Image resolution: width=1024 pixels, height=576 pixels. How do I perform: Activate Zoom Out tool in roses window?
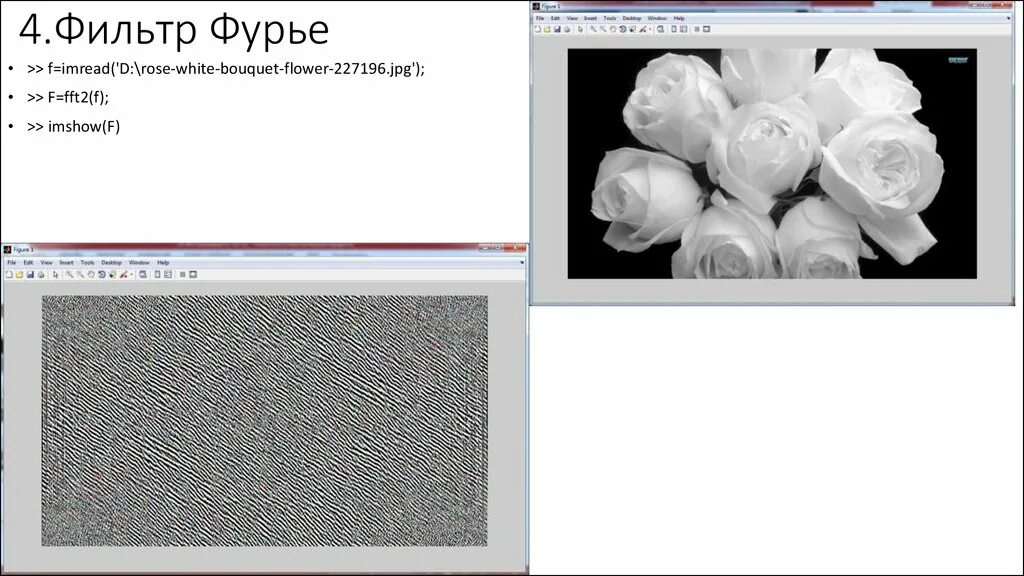click(x=603, y=29)
